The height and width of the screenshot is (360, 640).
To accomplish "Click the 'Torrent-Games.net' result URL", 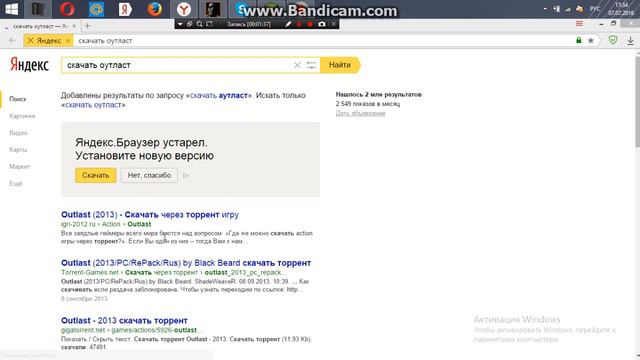I will (90, 272).
